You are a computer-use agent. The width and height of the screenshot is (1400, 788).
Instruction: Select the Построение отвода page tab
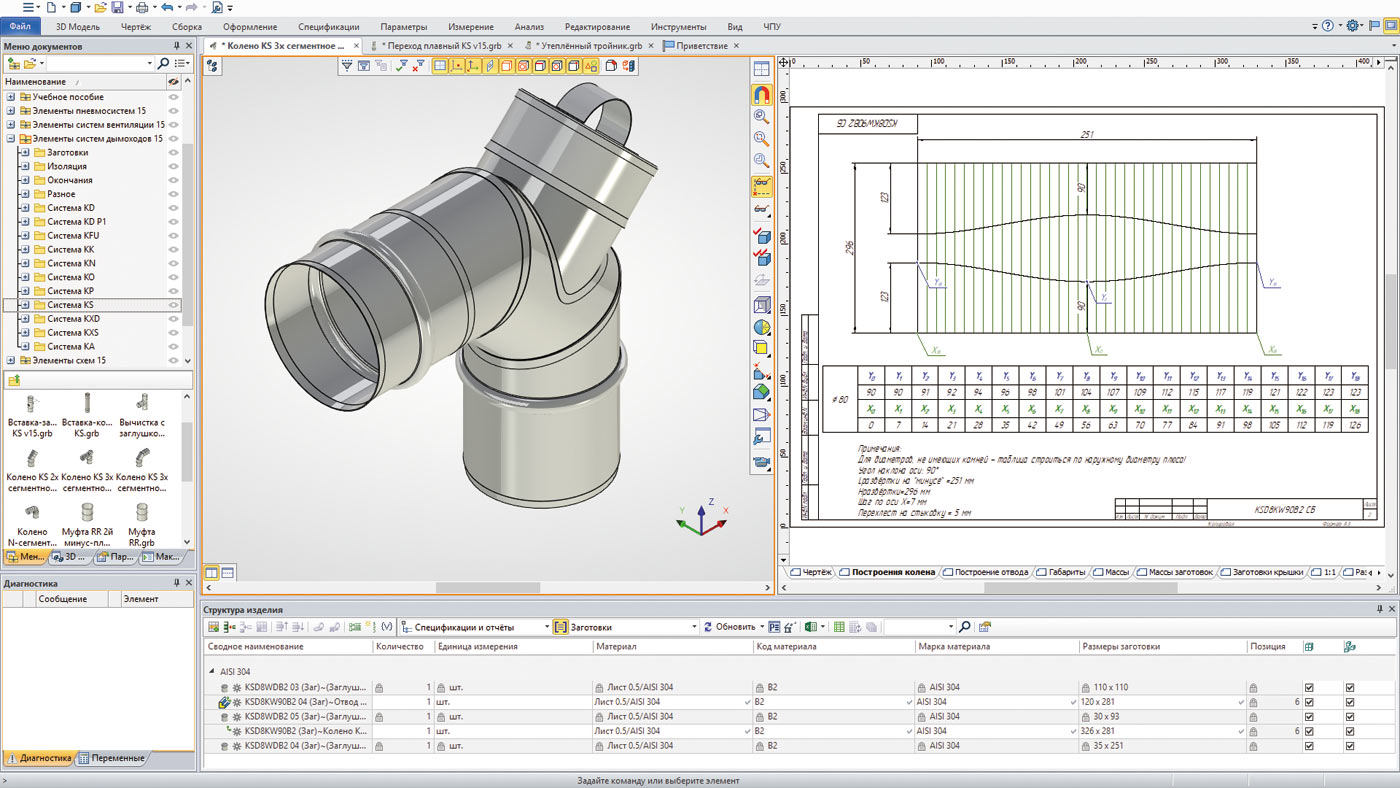coord(985,572)
